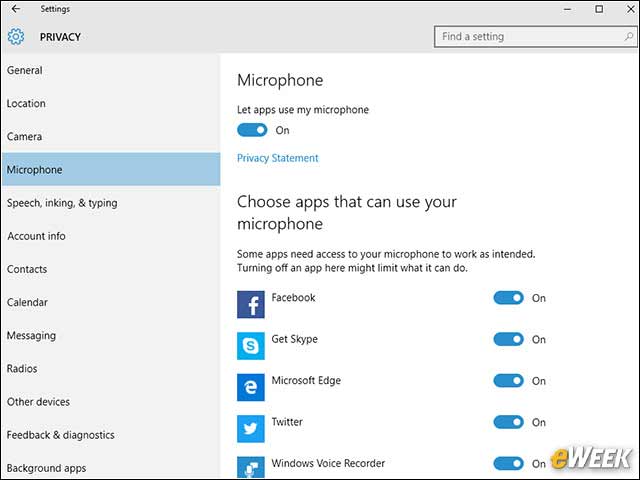Image resolution: width=640 pixels, height=480 pixels.
Task: Disable Twitter microphone access toggle
Action: pyautogui.click(x=509, y=422)
